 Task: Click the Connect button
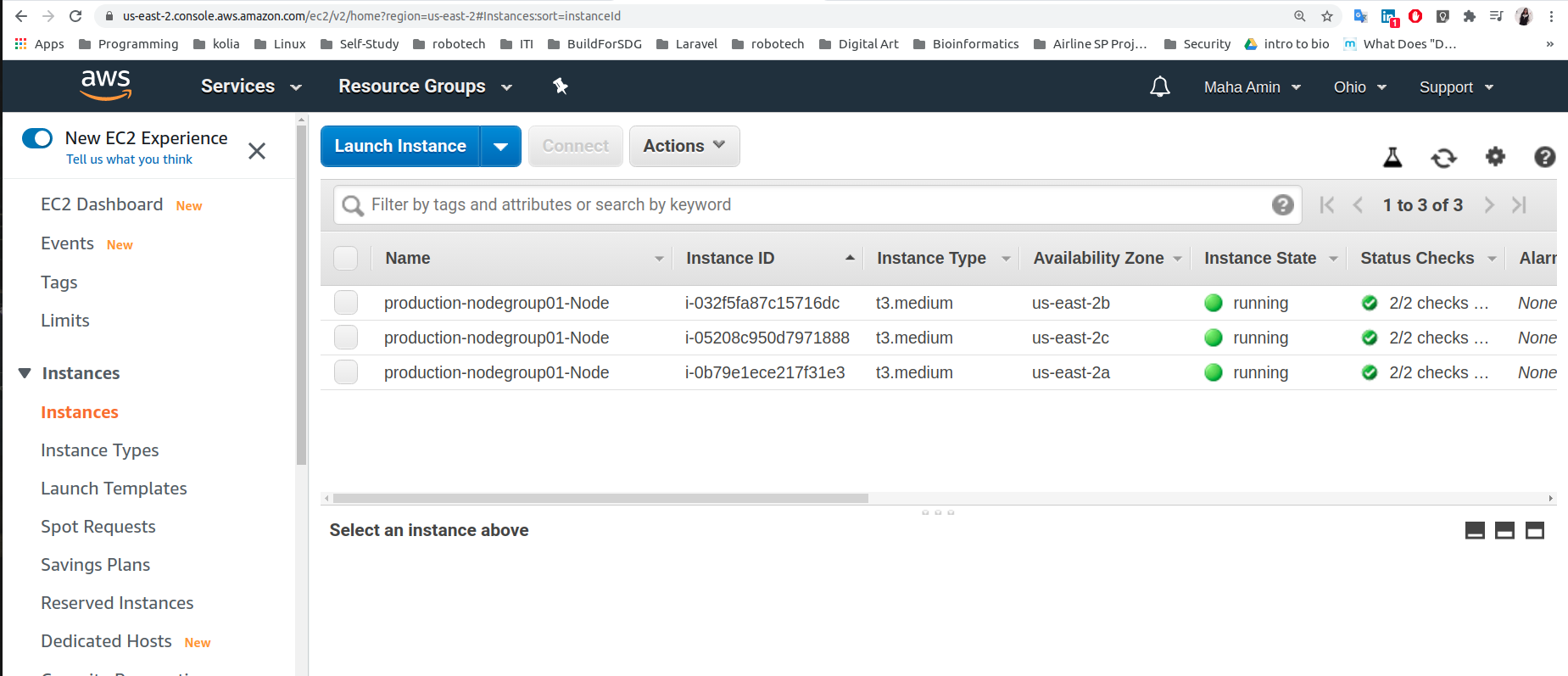tap(576, 147)
